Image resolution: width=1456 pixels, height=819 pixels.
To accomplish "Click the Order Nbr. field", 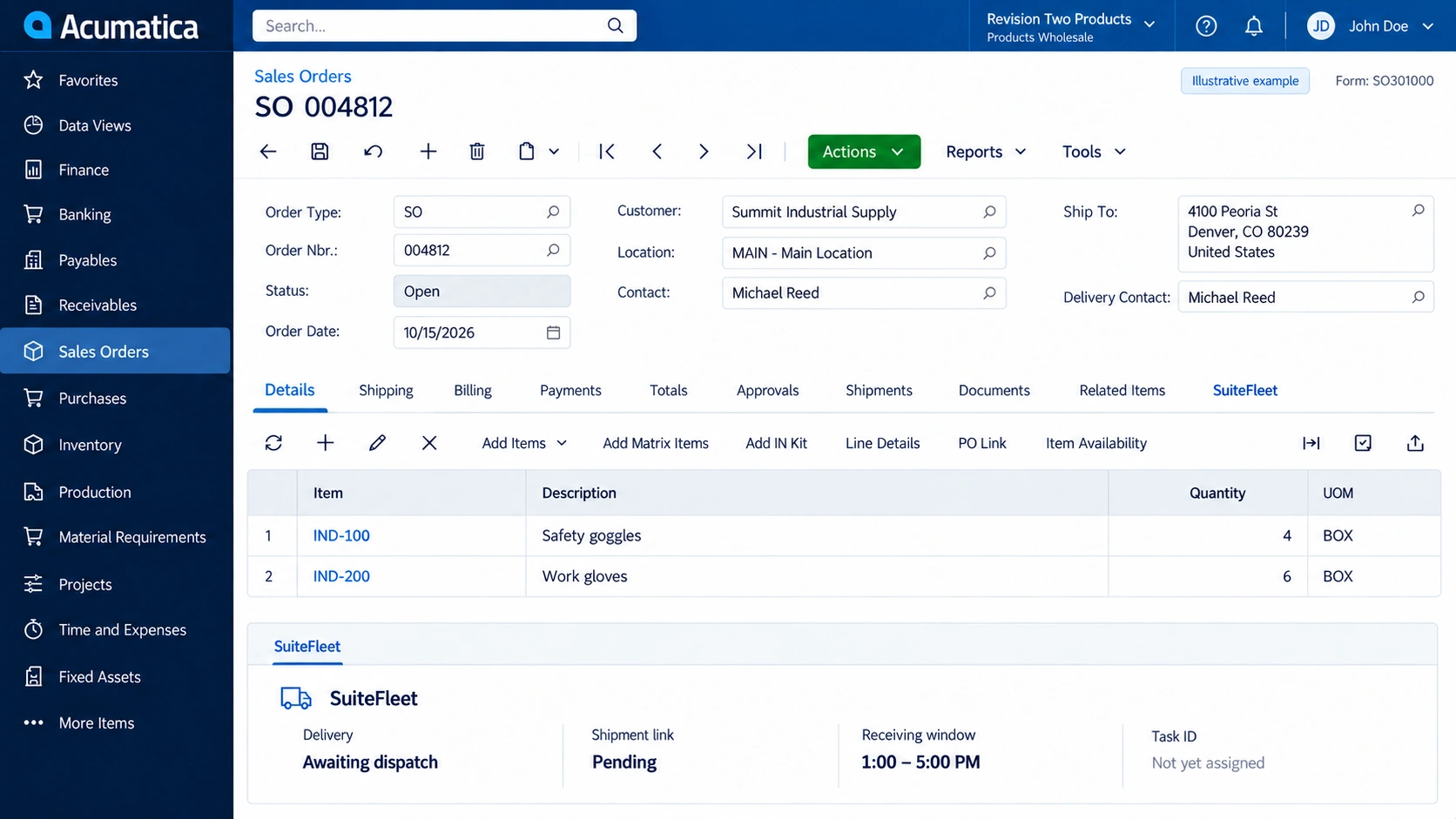I will click(x=482, y=251).
